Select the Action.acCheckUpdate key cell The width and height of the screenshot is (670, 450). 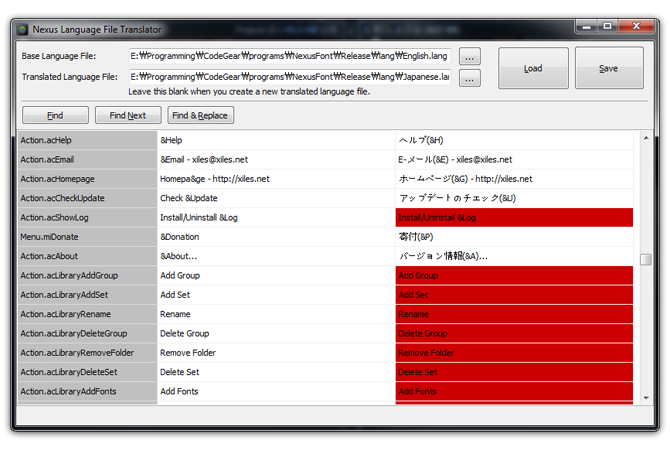point(87,198)
